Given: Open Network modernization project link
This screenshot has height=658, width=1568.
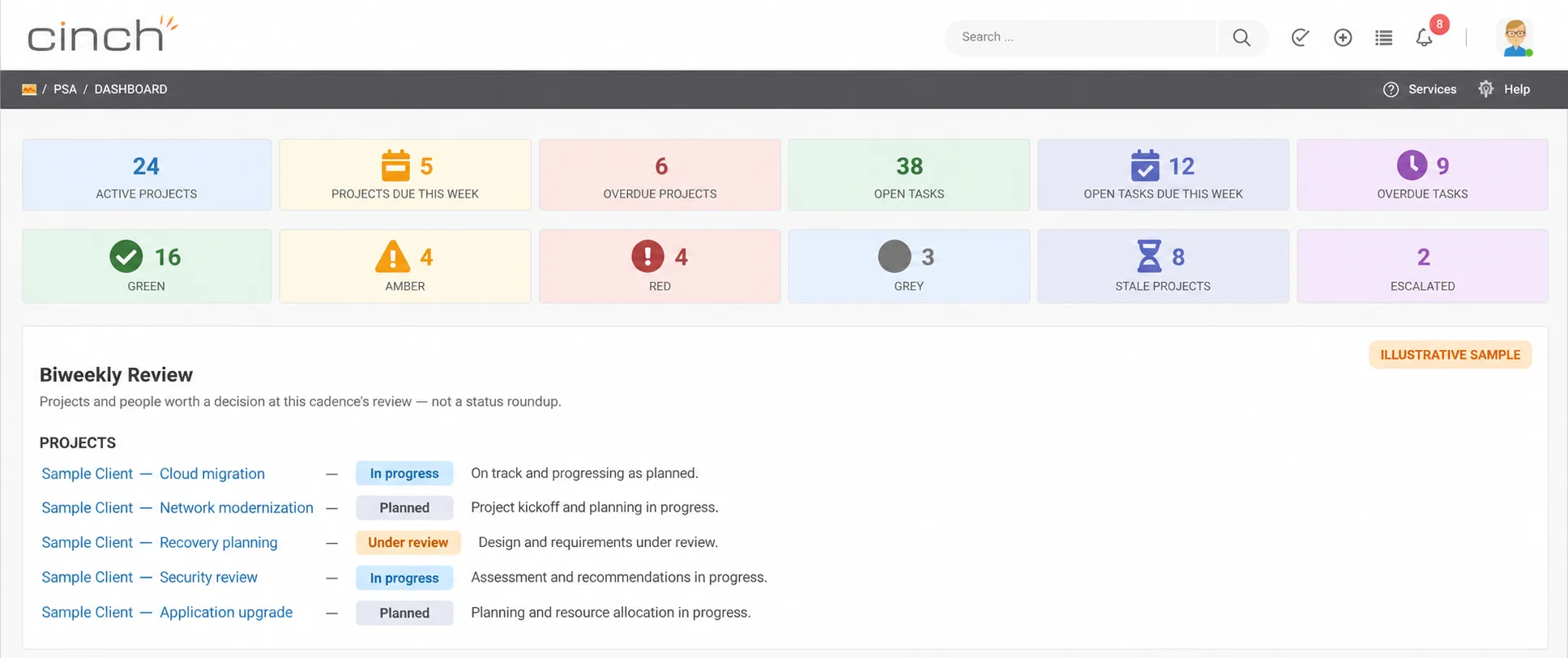Looking at the screenshot, I should click(x=237, y=507).
